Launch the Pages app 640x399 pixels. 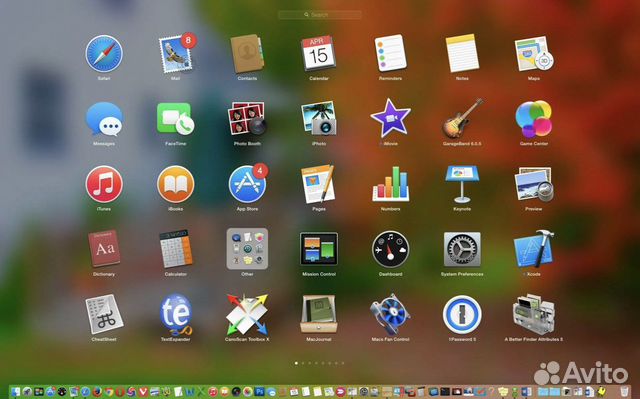click(x=319, y=184)
